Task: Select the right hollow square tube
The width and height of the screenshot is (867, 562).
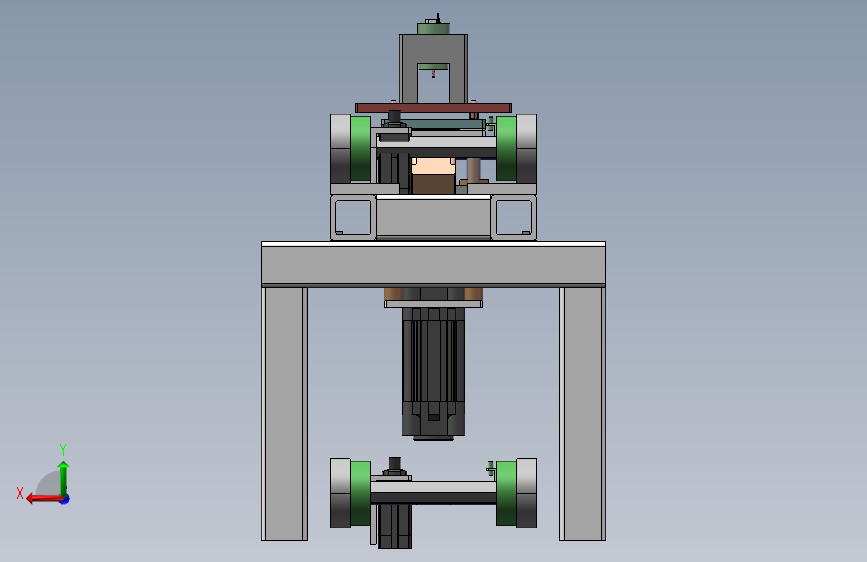Action: (514, 217)
